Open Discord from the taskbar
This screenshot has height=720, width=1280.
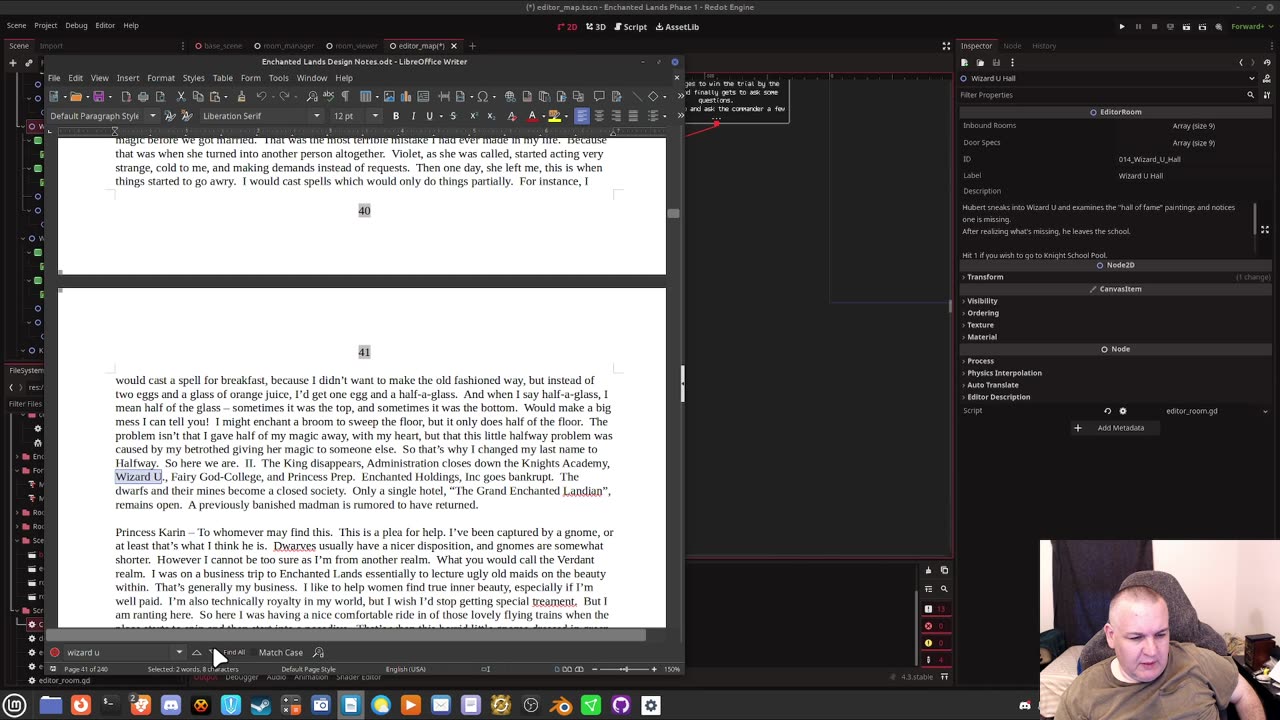[171, 706]
